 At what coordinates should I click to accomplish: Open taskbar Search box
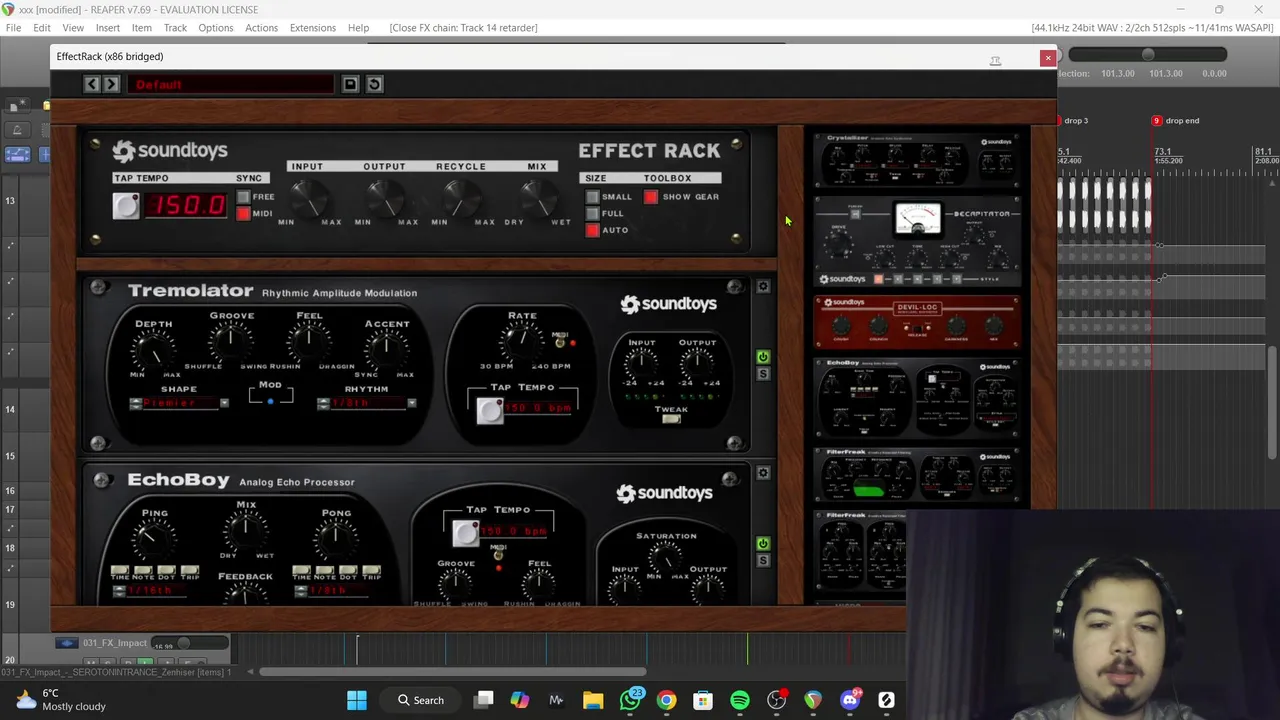pos(420,700)
